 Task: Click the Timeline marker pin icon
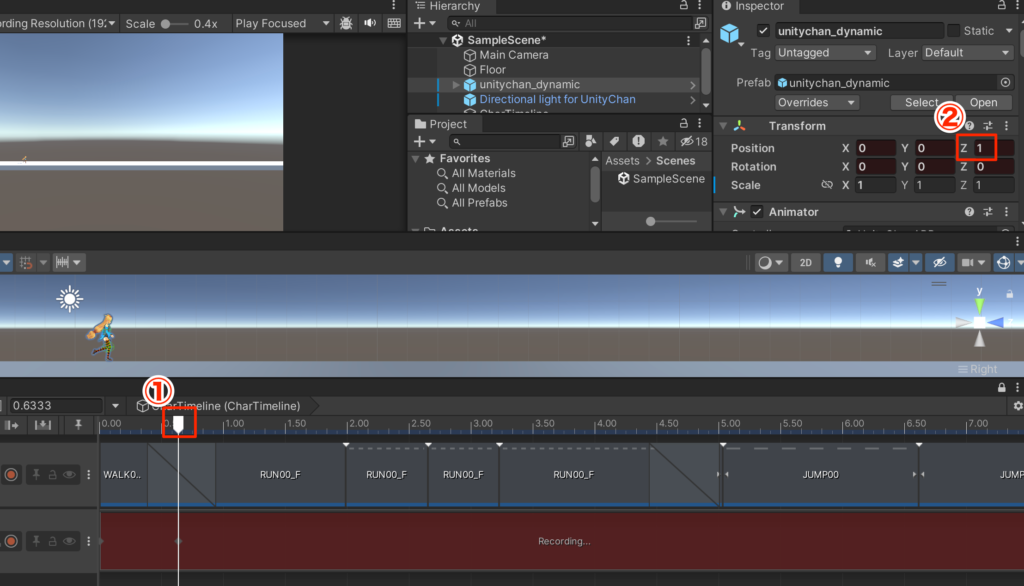coord(78,425)
